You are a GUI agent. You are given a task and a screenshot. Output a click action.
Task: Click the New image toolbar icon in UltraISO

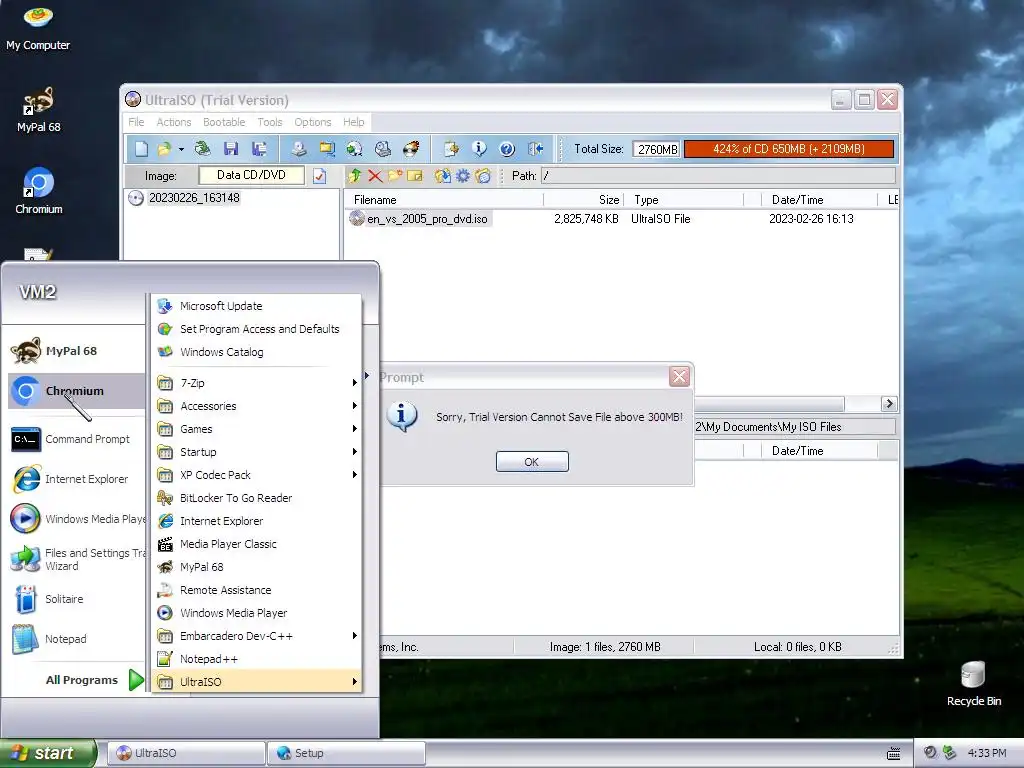pos(142,149)
